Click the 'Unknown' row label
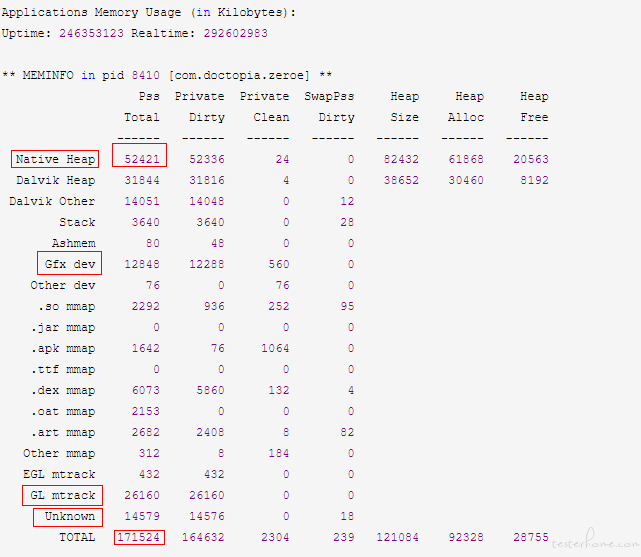Image resolution: width=641 pixels, height=557 pixels. 70,517
